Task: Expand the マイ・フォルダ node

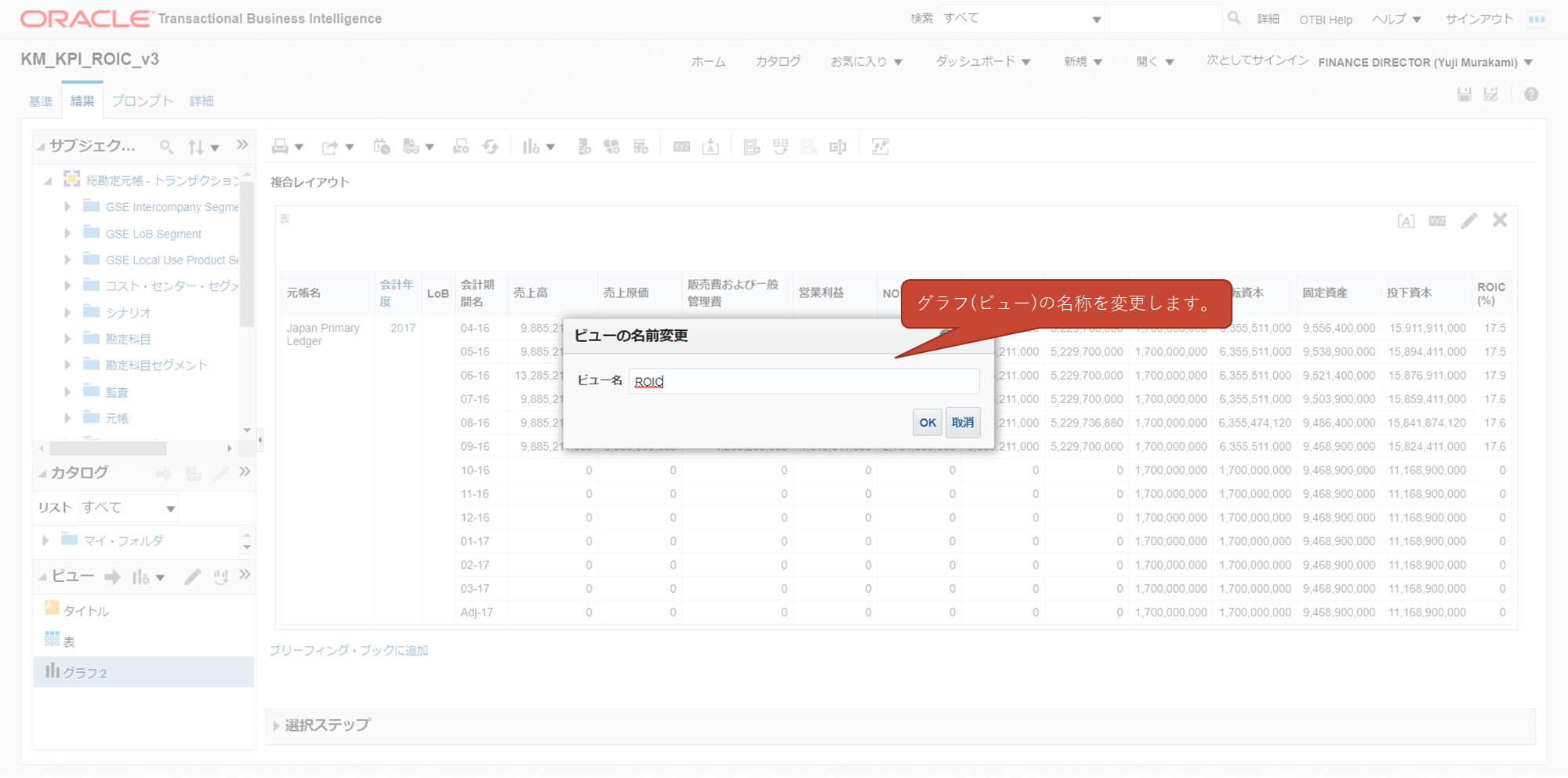Action: [45, 540]
